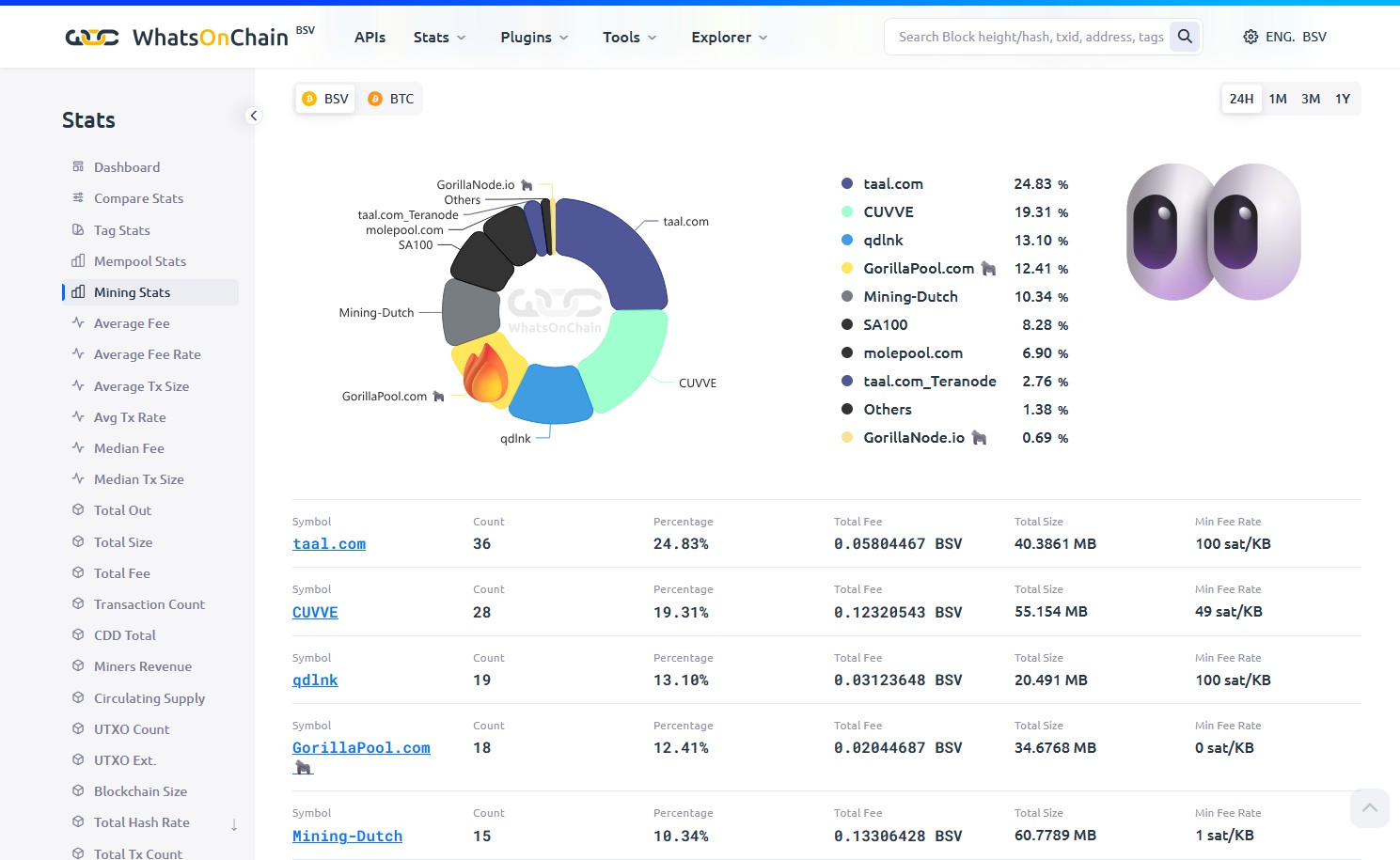This screenshot has width=1400, height=860.
Task: Select the 3M time range
Action: [x=1311, y=99]
